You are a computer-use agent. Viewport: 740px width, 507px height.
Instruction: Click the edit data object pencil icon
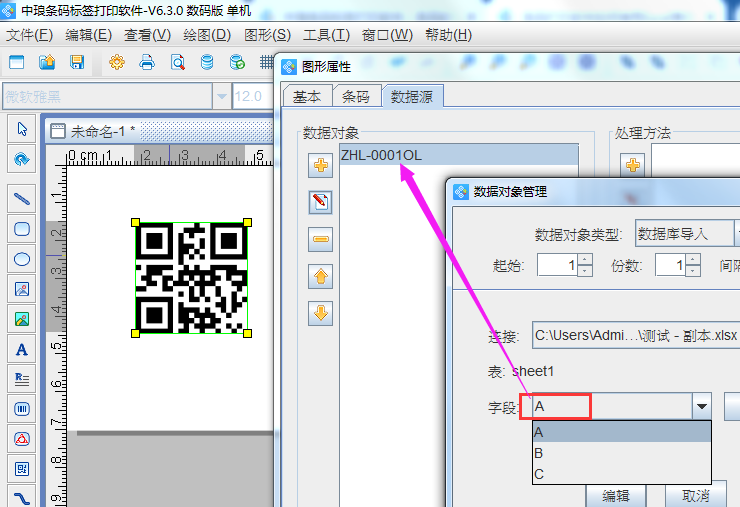coord(320,203)
